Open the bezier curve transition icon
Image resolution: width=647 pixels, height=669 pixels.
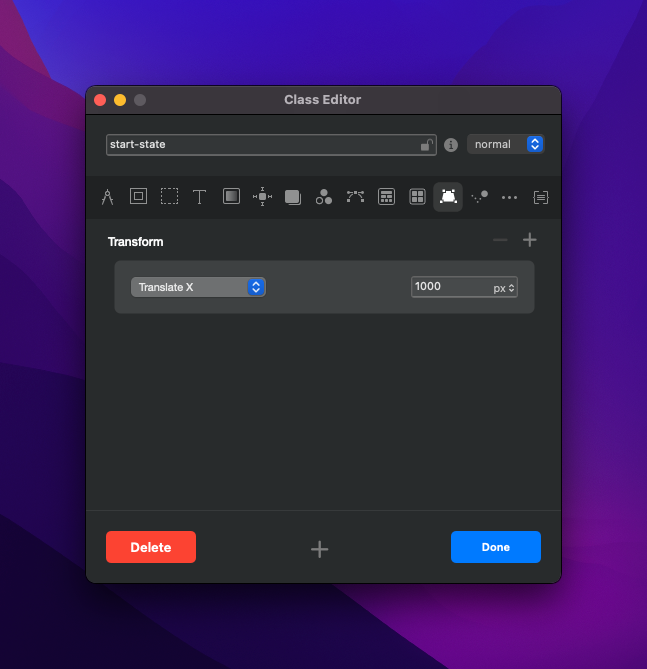tap(355, 197)
